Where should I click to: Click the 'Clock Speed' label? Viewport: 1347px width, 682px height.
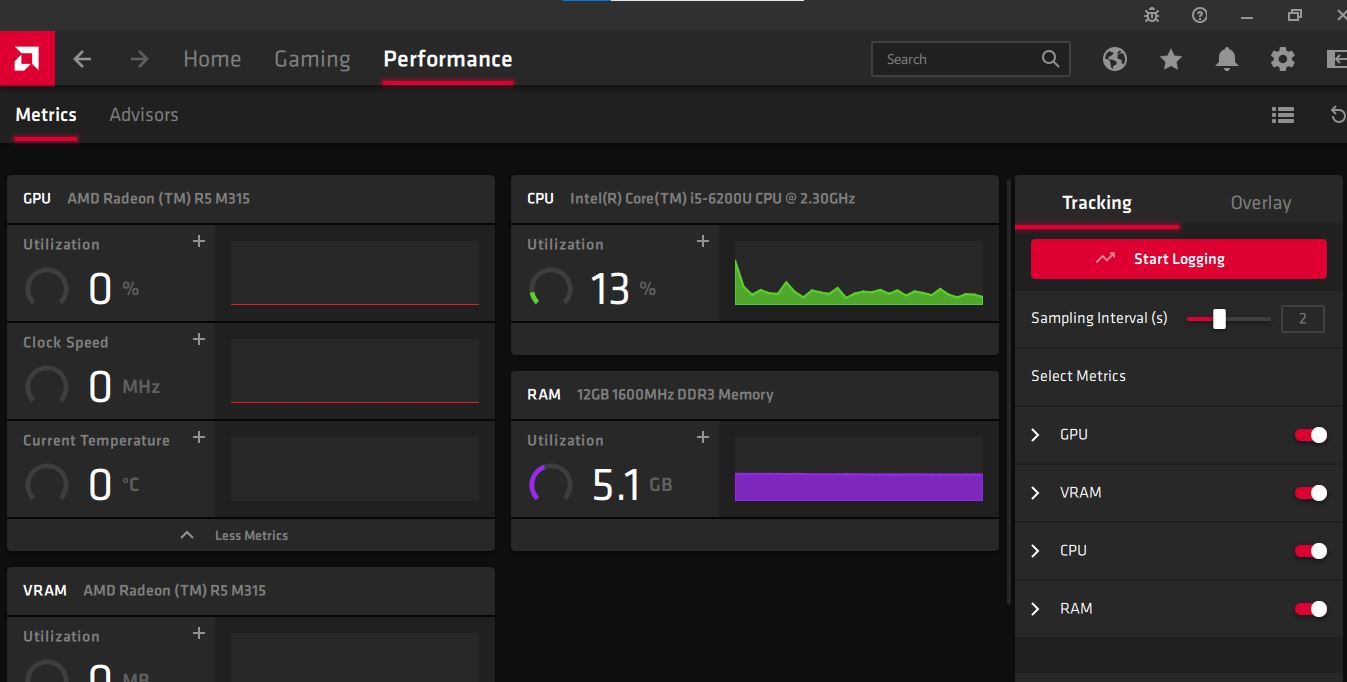coord(66,342)
